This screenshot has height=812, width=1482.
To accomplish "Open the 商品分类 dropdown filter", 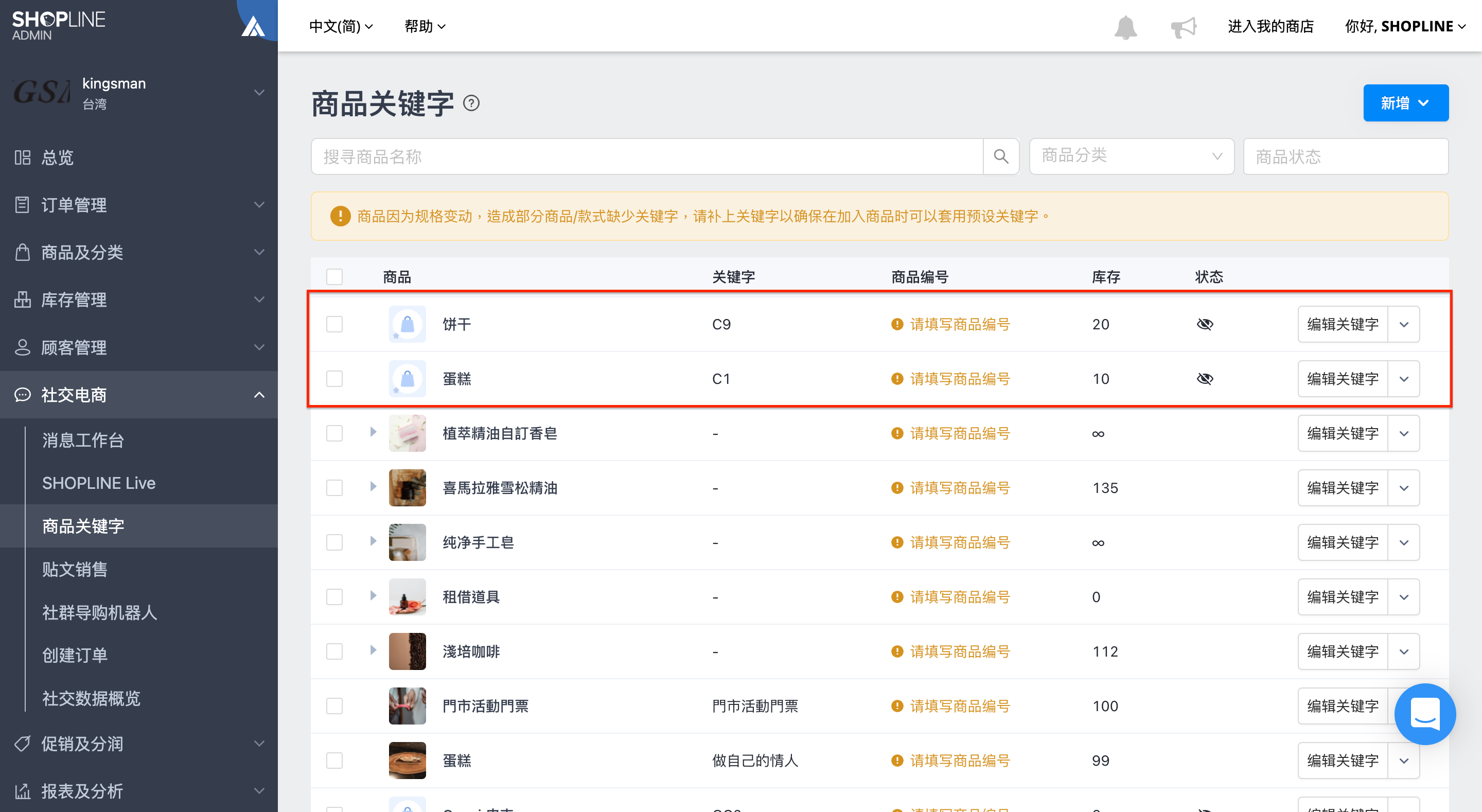I will 1131,156.
